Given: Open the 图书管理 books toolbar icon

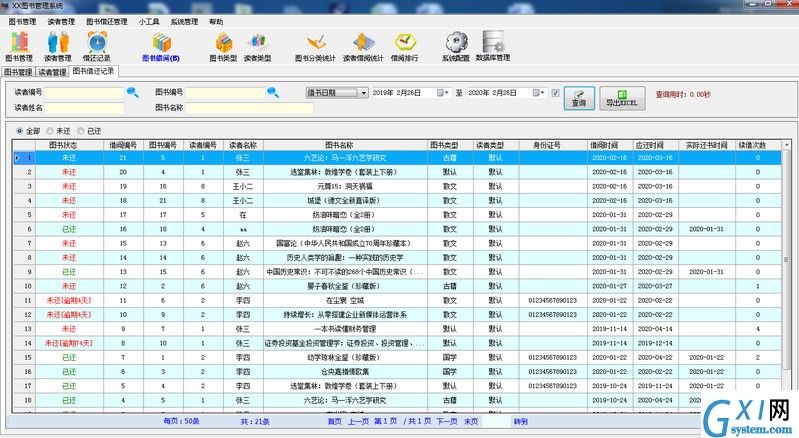Looking at the screenshot, I should 19,46.
